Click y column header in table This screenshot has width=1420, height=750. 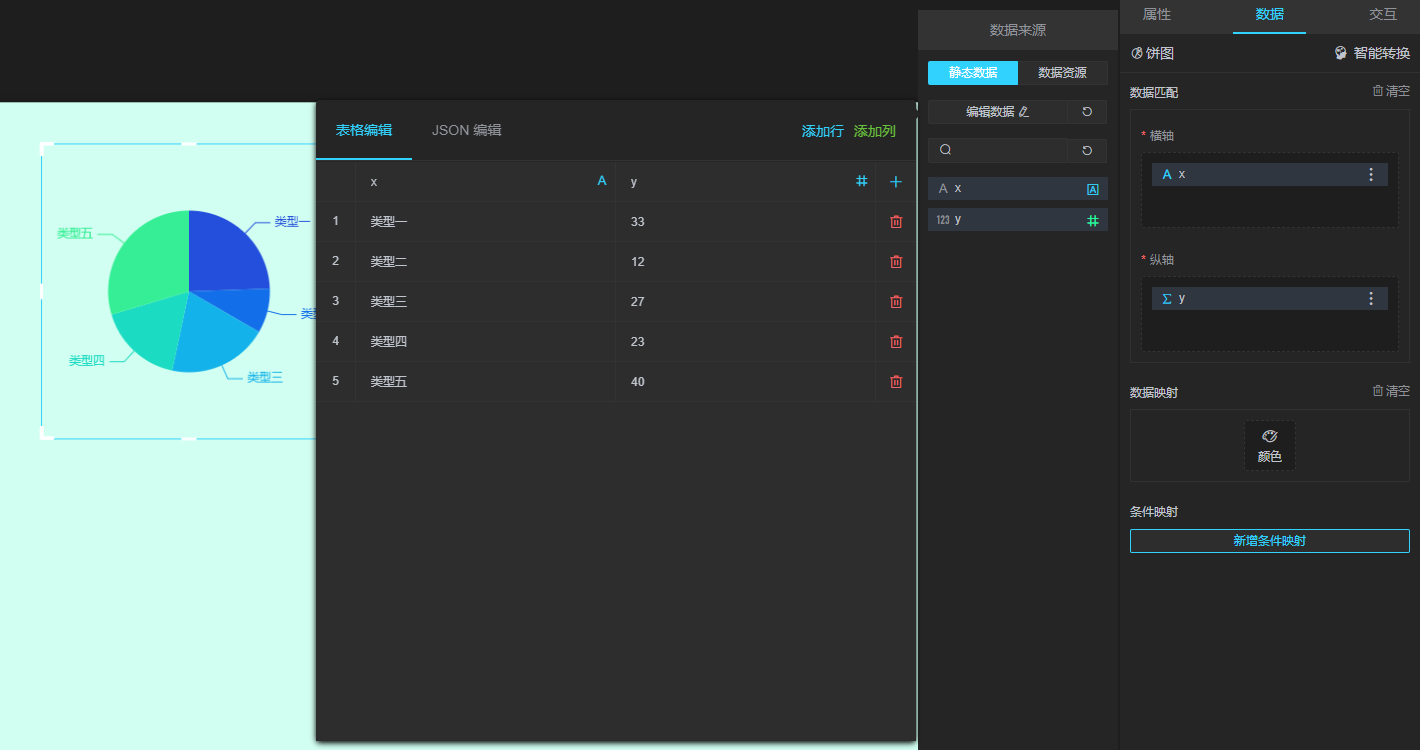click(x=745, y=182)
